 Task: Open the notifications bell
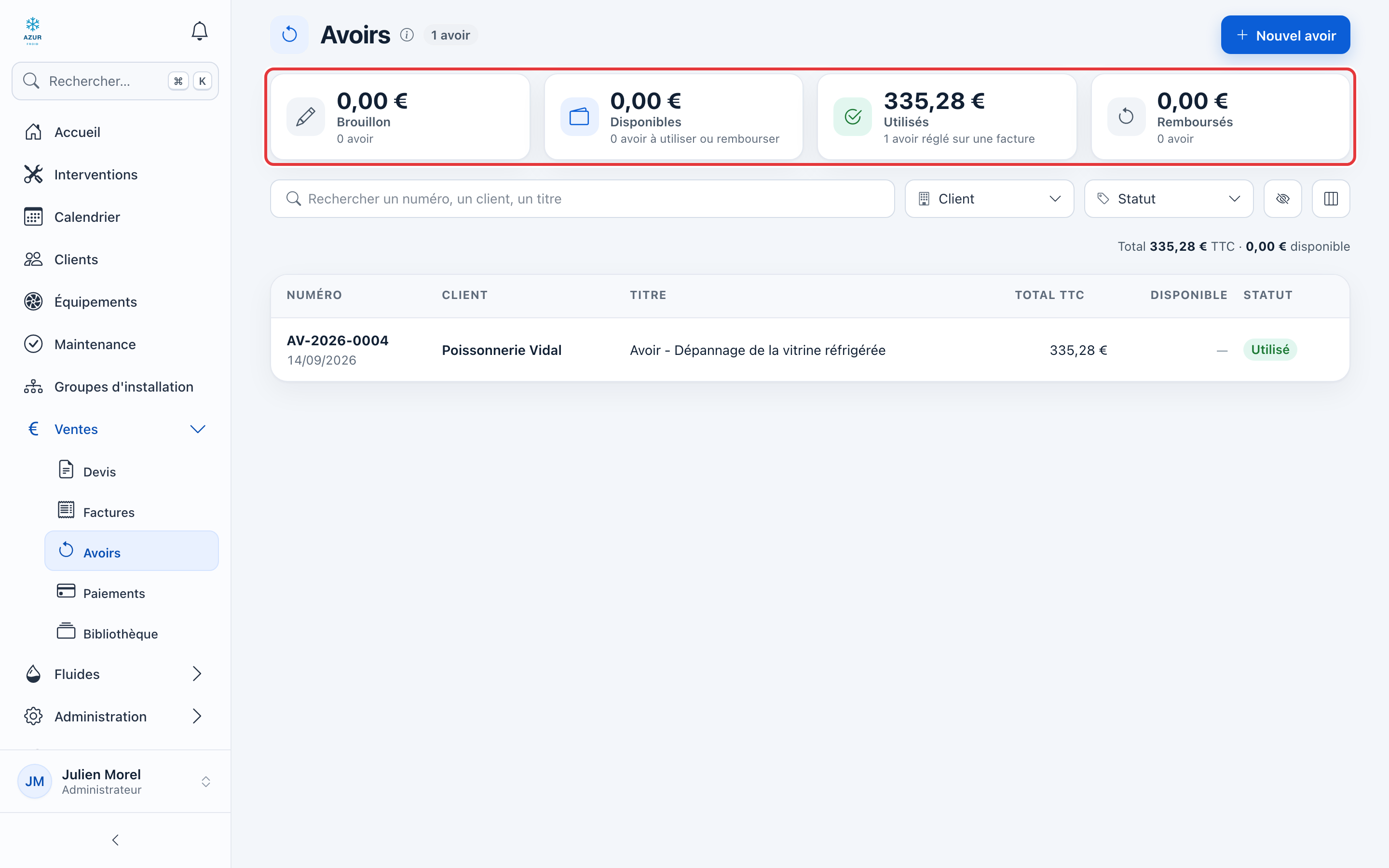199,31
